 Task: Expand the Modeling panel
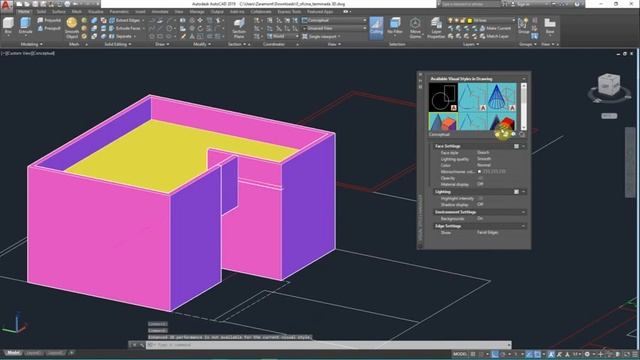tap(31, 44)
